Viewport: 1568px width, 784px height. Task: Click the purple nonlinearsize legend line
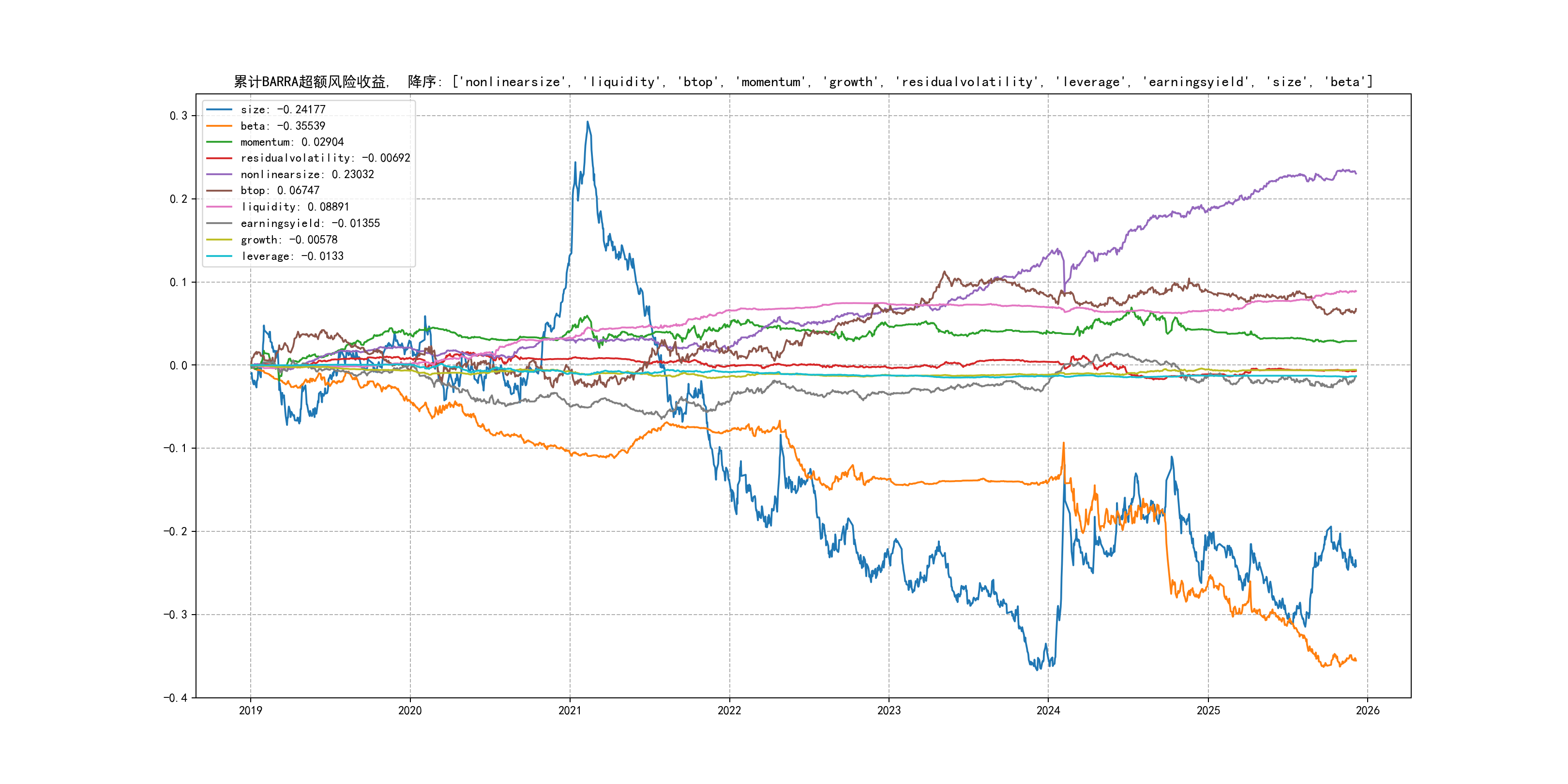click(219, 175)
